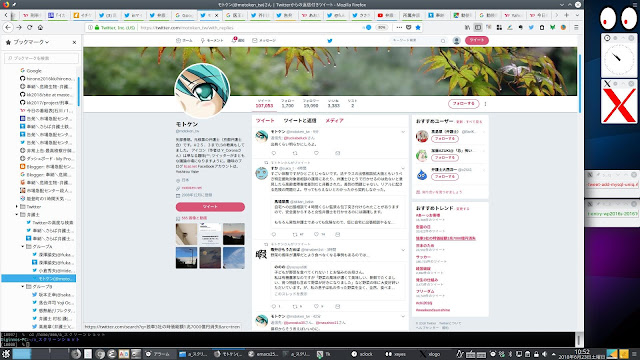Open Twitter モーメント navigation item

(212, 40)
